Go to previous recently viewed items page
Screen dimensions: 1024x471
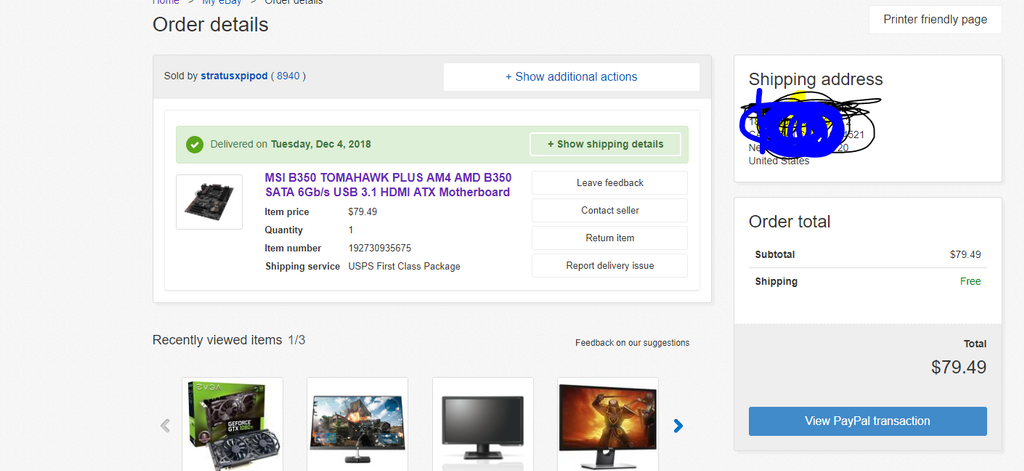tap(165, 426)
